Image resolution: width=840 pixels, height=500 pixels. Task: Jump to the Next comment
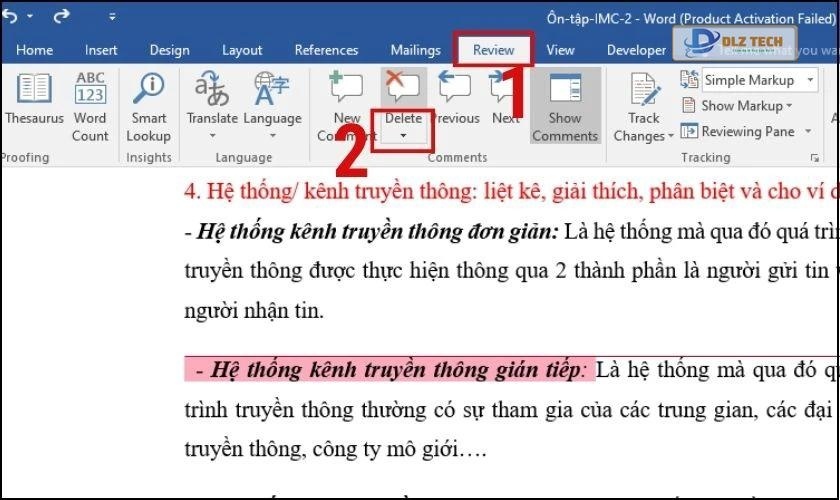pos(505,100)
